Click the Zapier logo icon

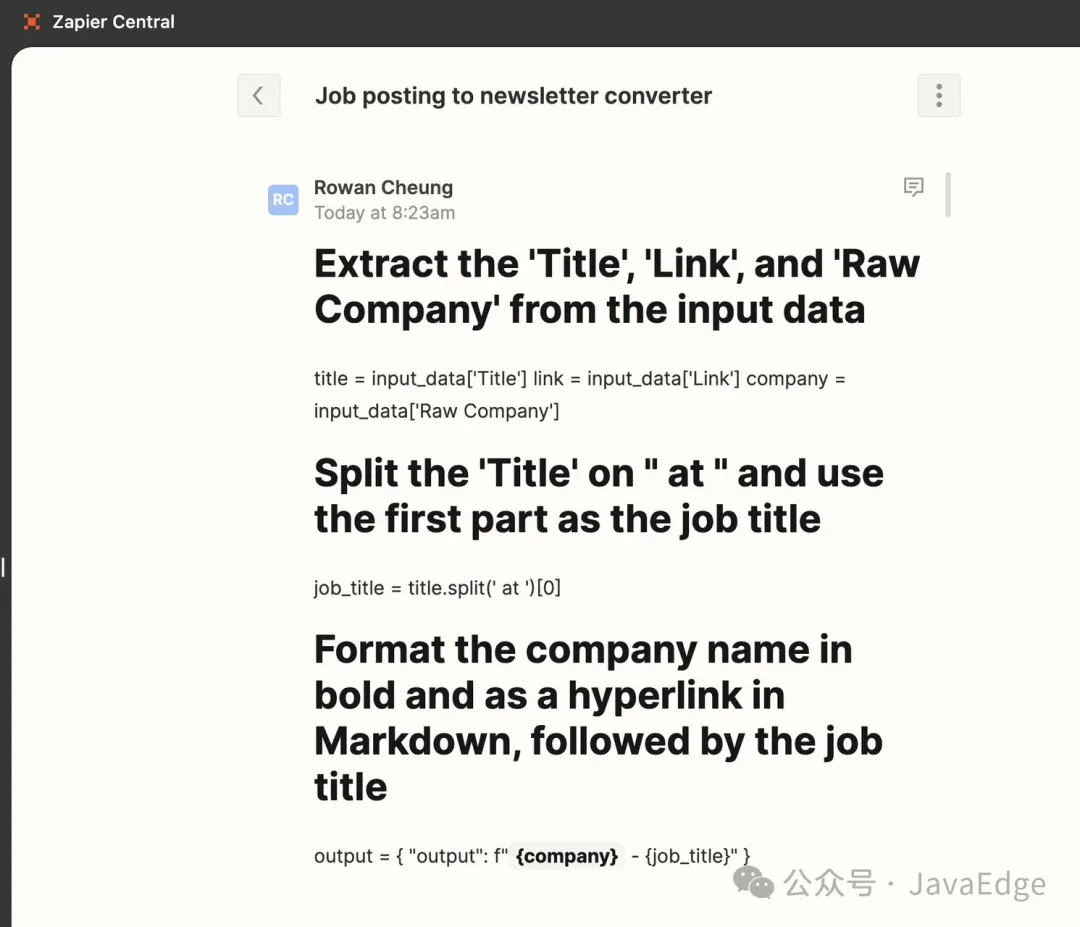click(x=32, y=22)
